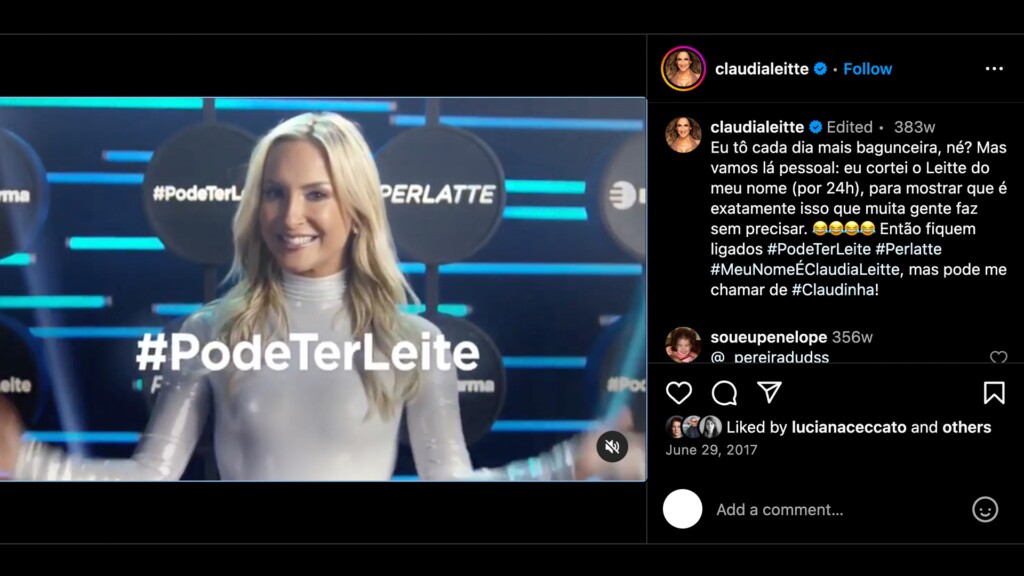The image size is (1024, 576).
Task: Open June 29, 2017 post date link
Action: (711, 450)
